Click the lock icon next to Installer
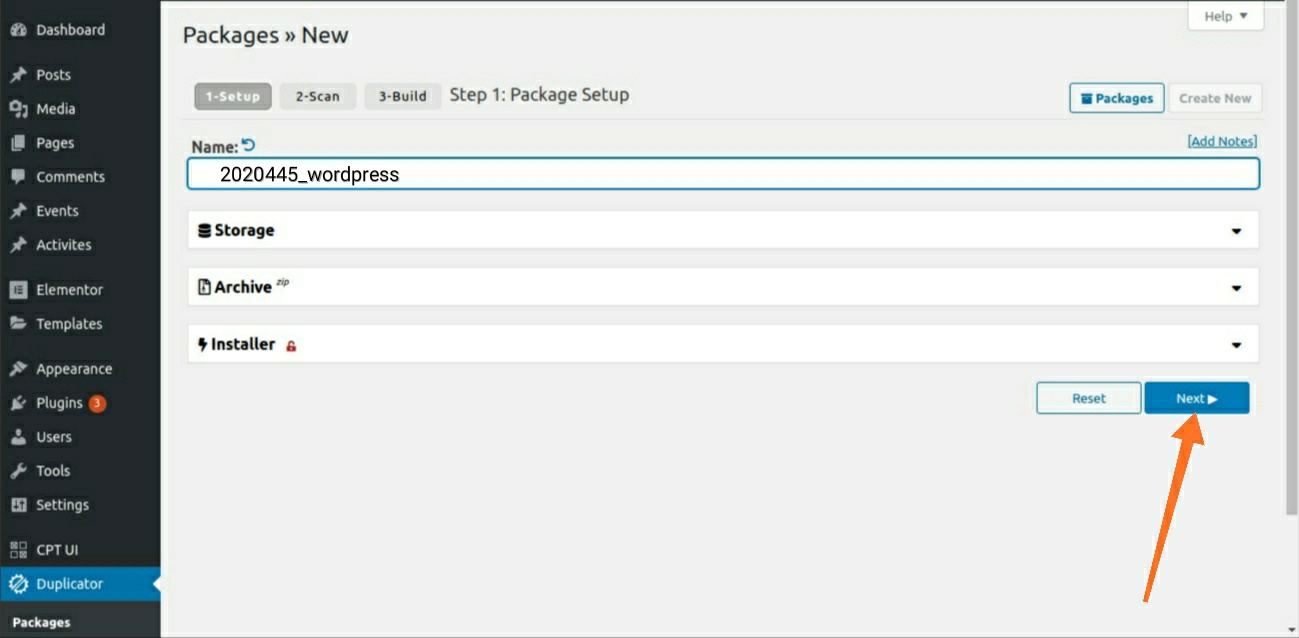Screen dimensions: 1299x638 click(290, 344)
